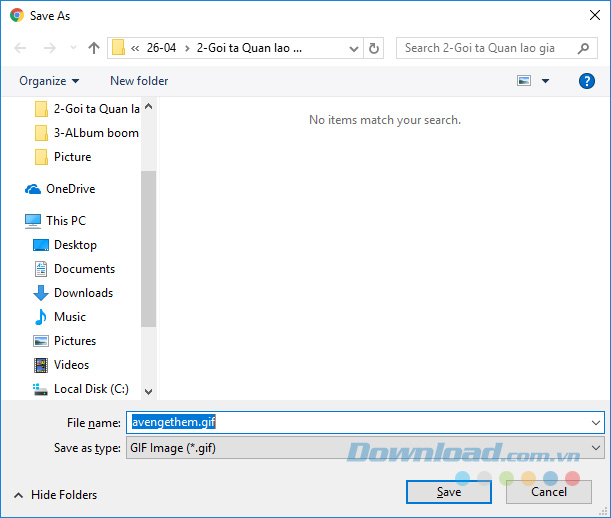Viewport: 611px width, 518px height.
Task: Open the Save as type dropdown
Action: (596, 449)
